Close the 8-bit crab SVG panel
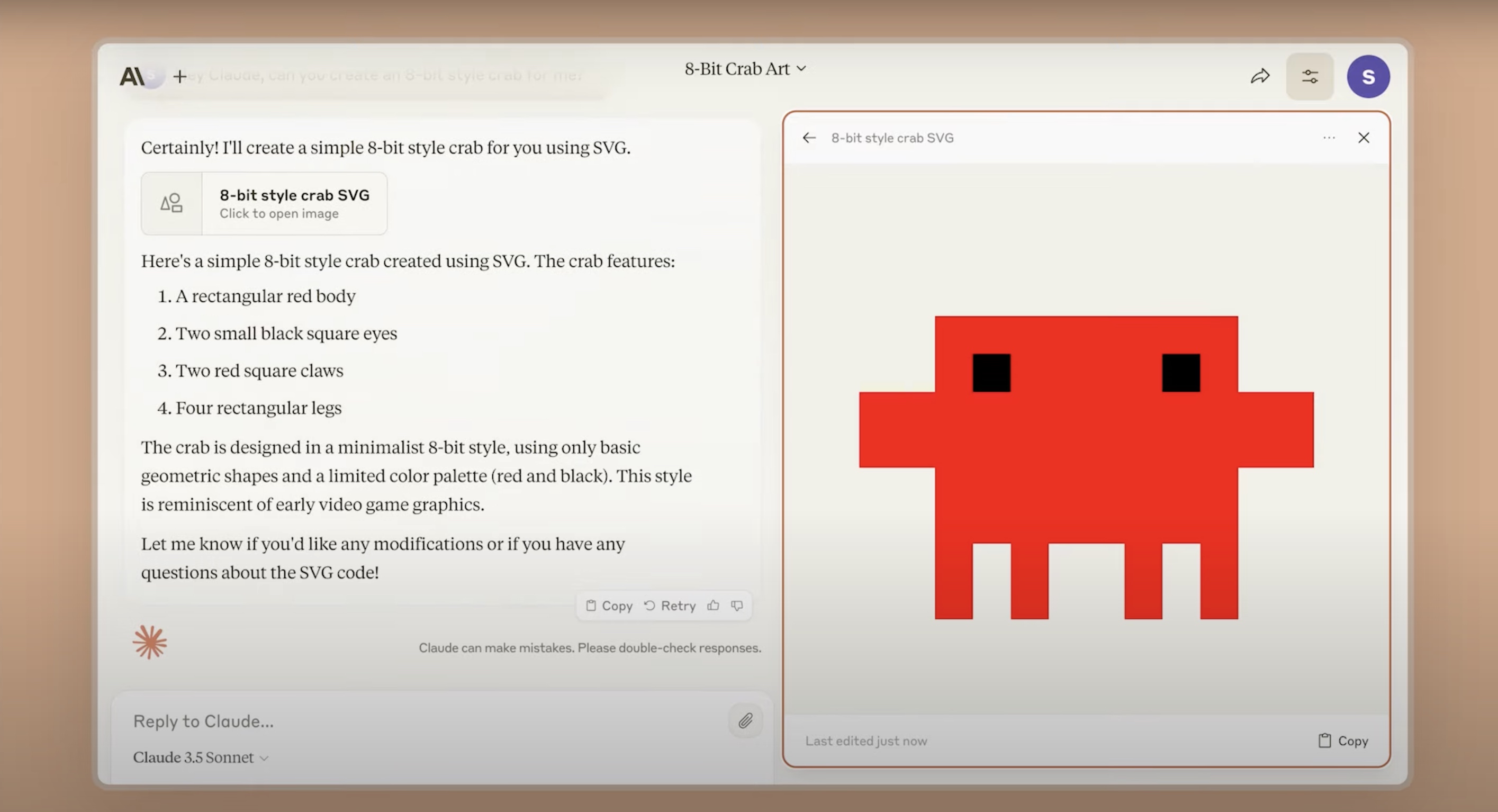 pyautogui.click(x=1363, y=138)
